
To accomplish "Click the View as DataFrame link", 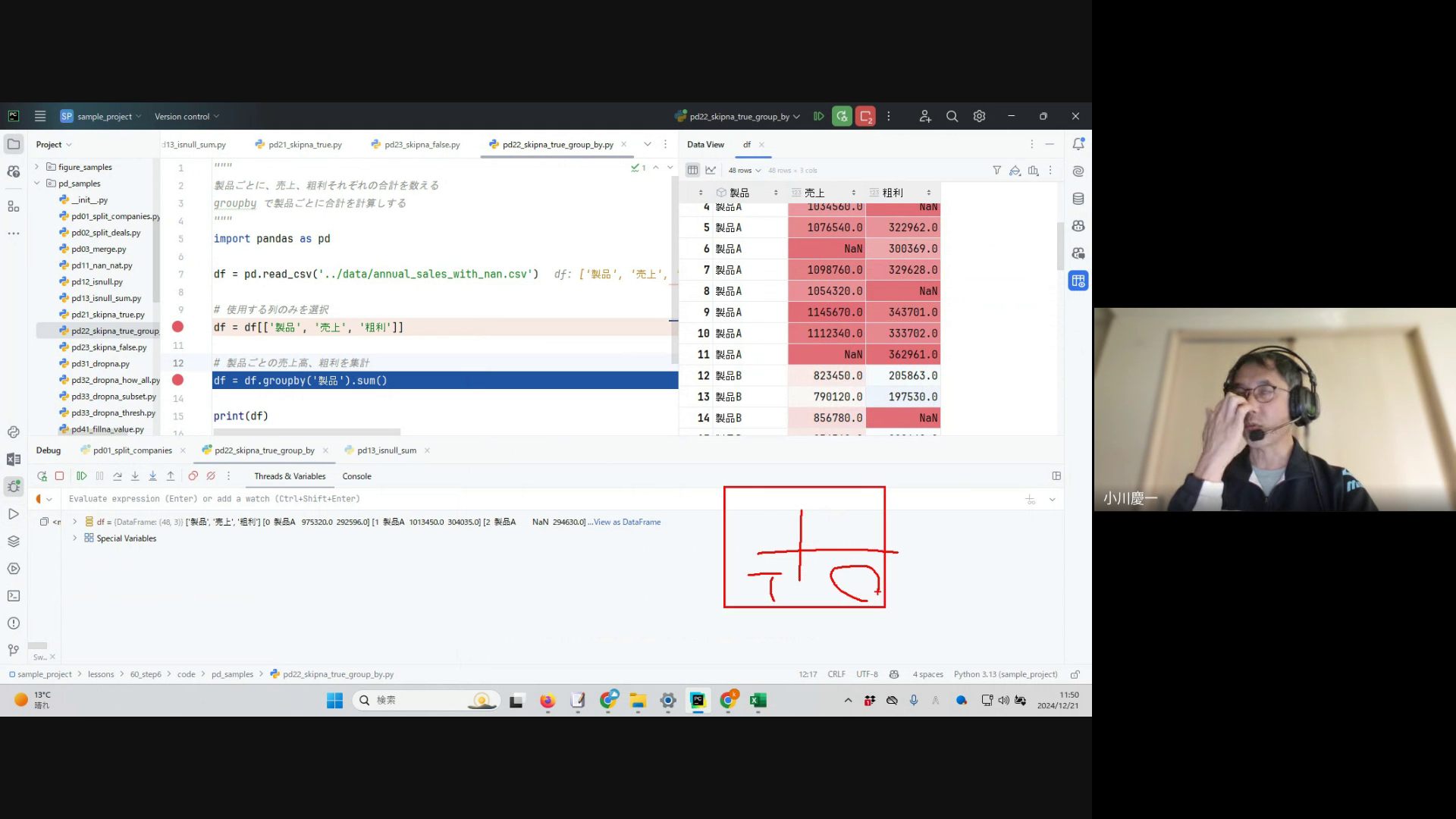I will [x=626, y=522].
